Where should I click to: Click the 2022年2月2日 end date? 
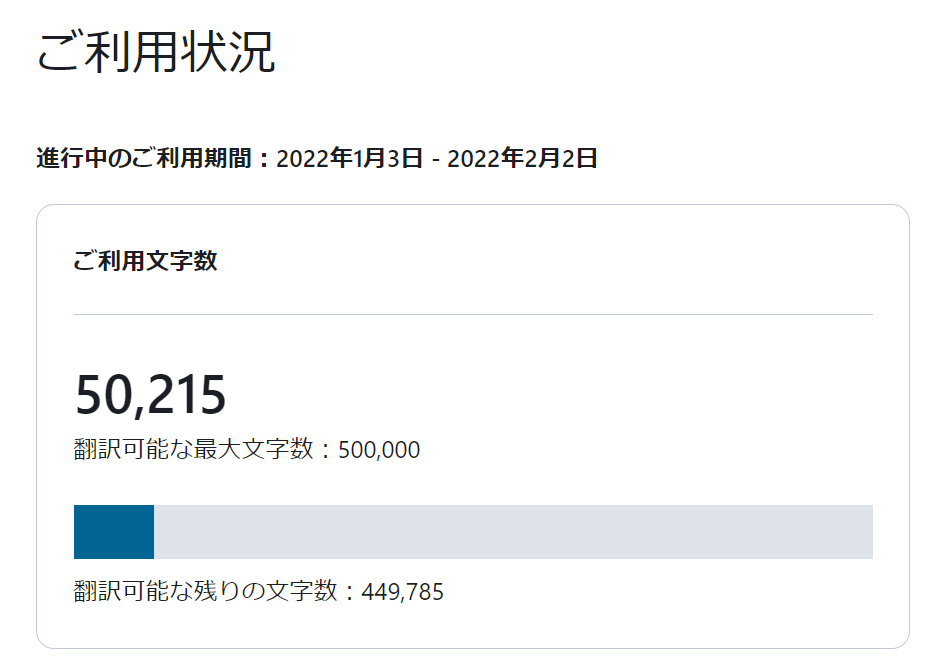point(523,158)
